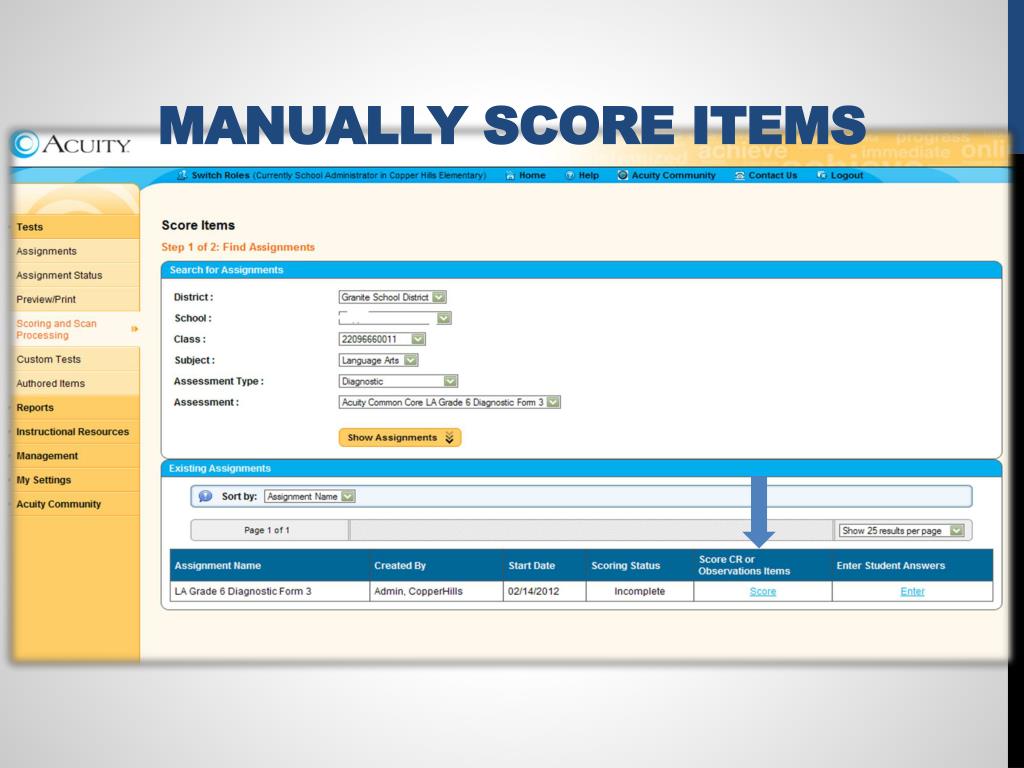The height and width of the screenshot is (768, 1024).
Task: Click the Contact Us phone icon
Action: click(x=739, y=175)
